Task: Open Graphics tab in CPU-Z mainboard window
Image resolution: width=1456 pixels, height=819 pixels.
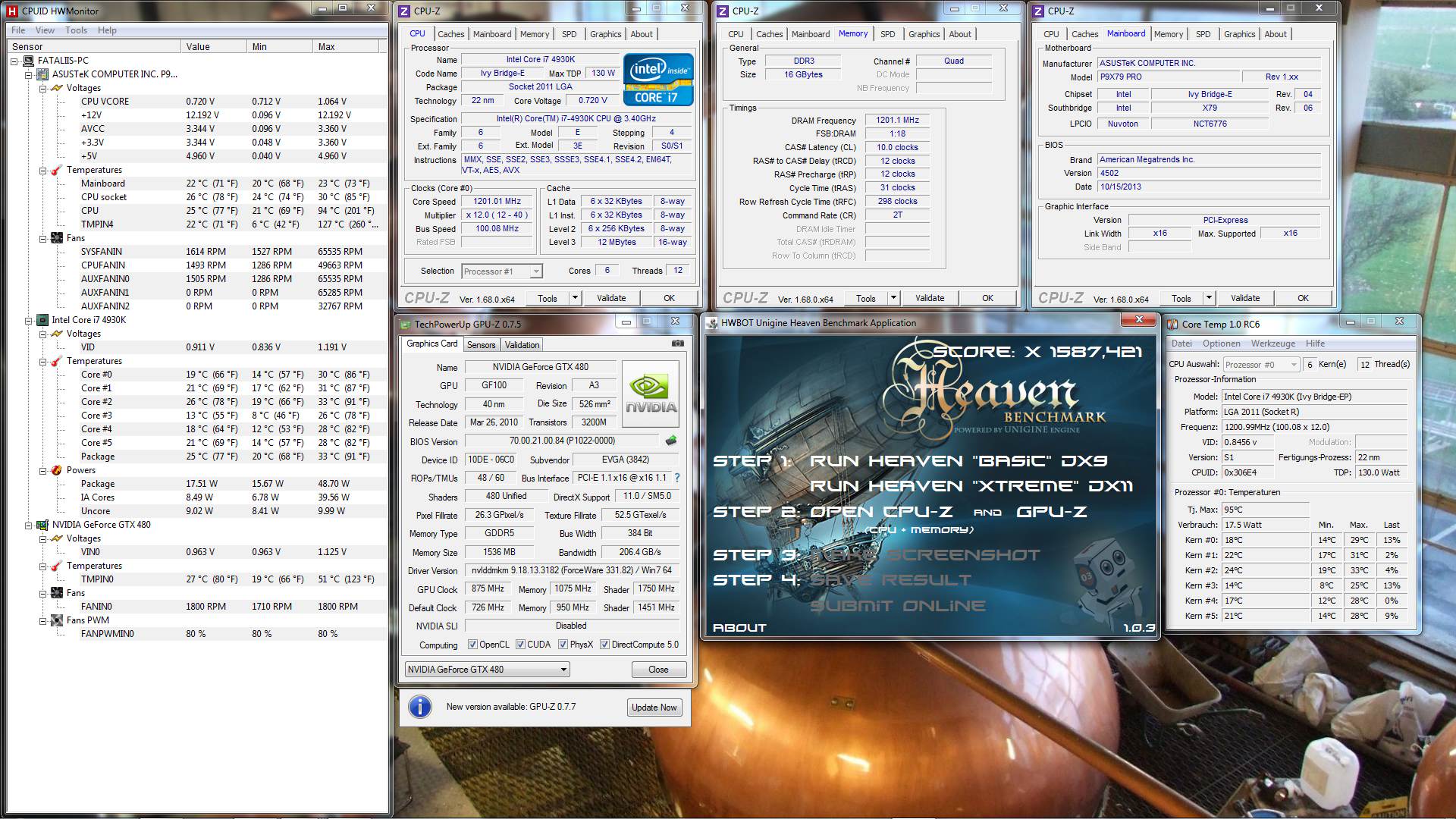Action: tap(1239, 34)
